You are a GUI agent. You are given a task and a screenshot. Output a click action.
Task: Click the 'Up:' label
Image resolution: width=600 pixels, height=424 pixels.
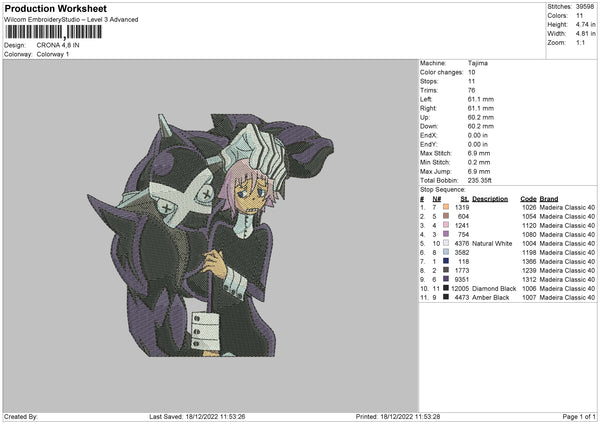pyautogui.click(x=425, y=117)
